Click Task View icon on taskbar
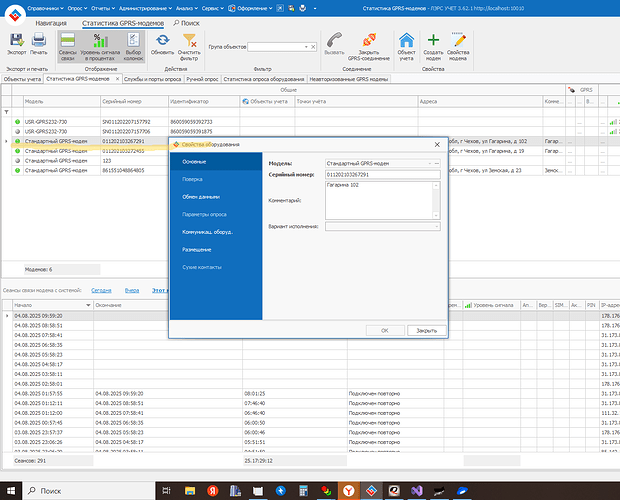The image size is (620, 500). [166, 491]
